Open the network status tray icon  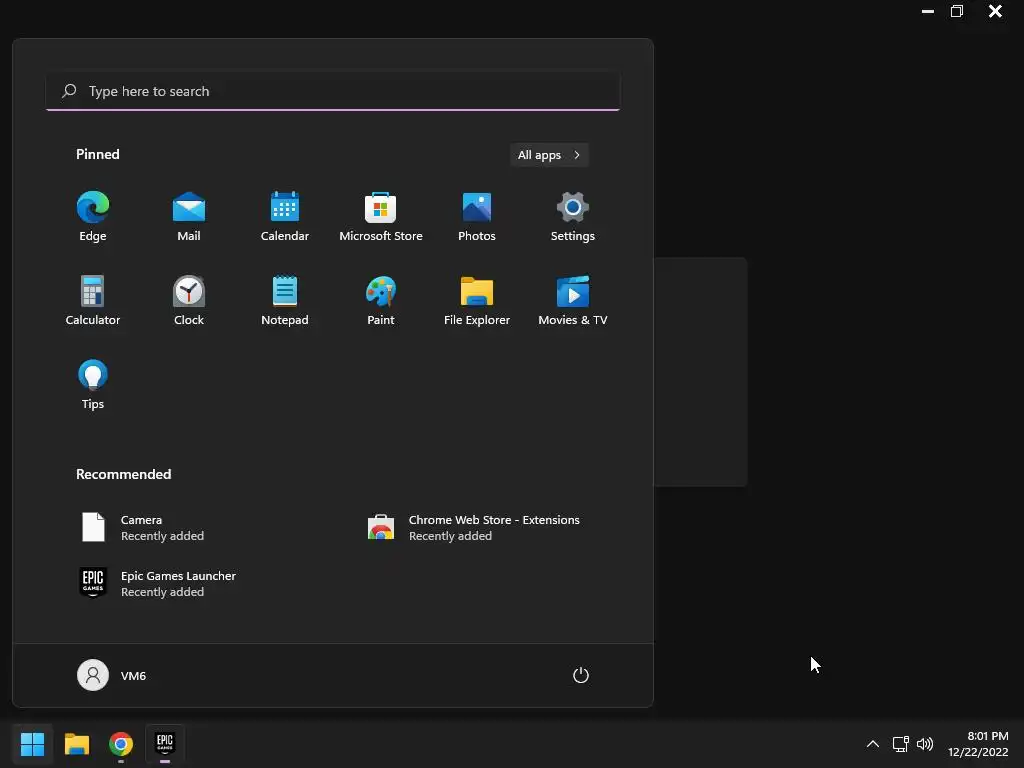tap(901, 744)
